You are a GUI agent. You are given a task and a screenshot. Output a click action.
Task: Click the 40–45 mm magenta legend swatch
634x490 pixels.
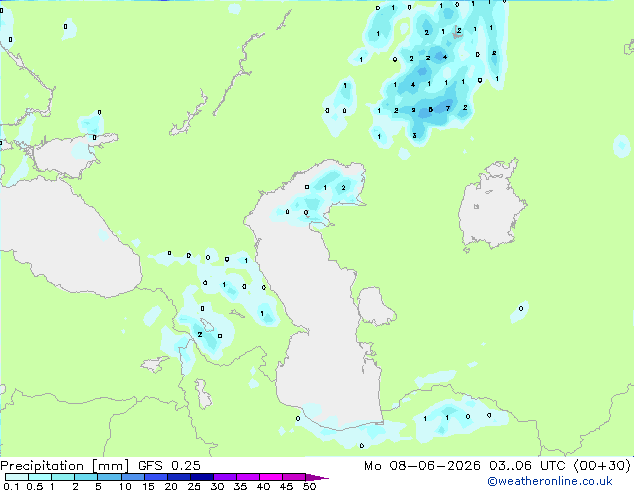click(271, 477)
